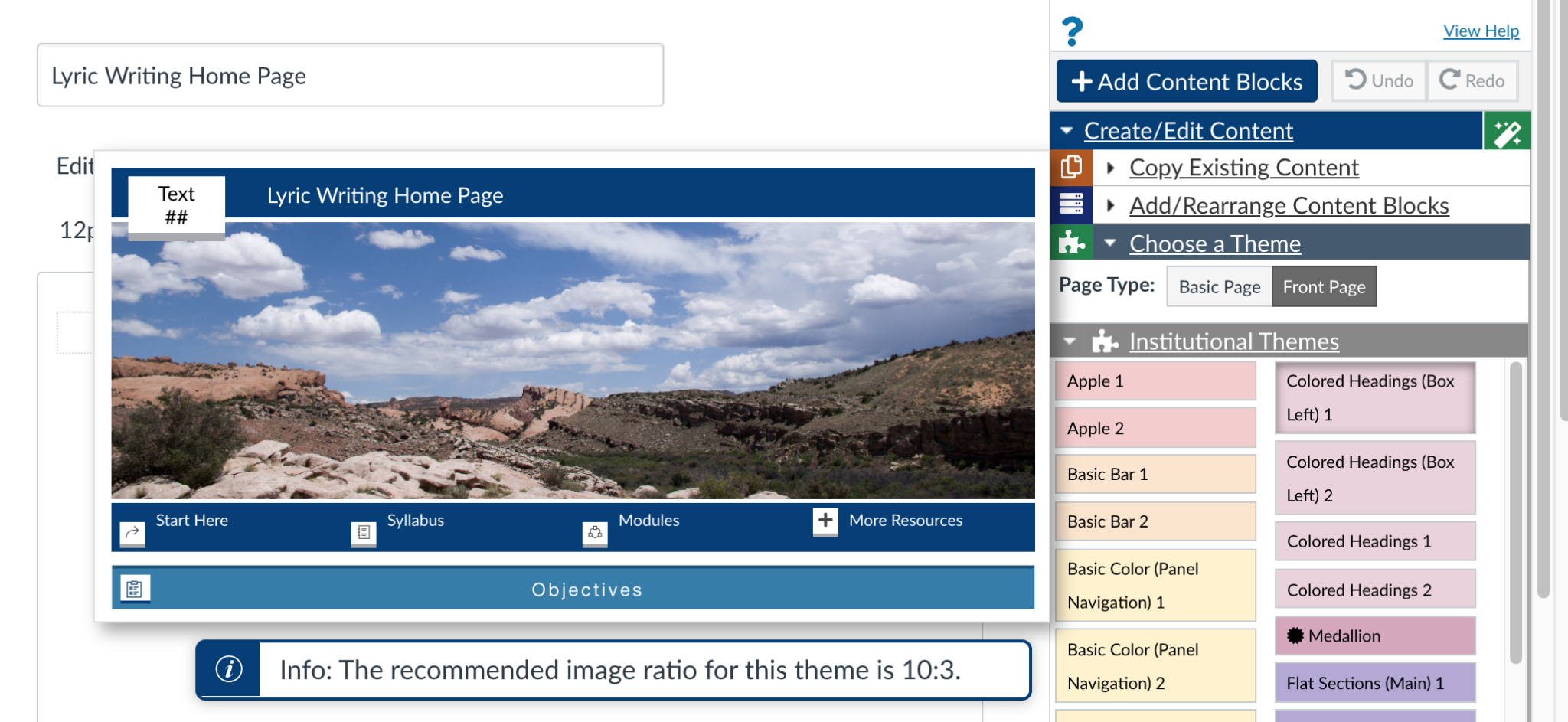
Task: Click the magic wand icon on Create/Edit Content bar
Action: pyautogui.click(x=1507, y=130)
